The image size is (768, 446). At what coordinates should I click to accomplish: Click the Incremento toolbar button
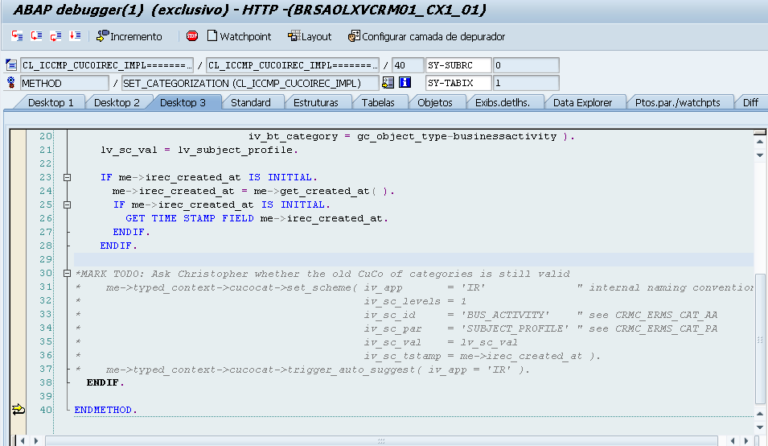point(129,36)
